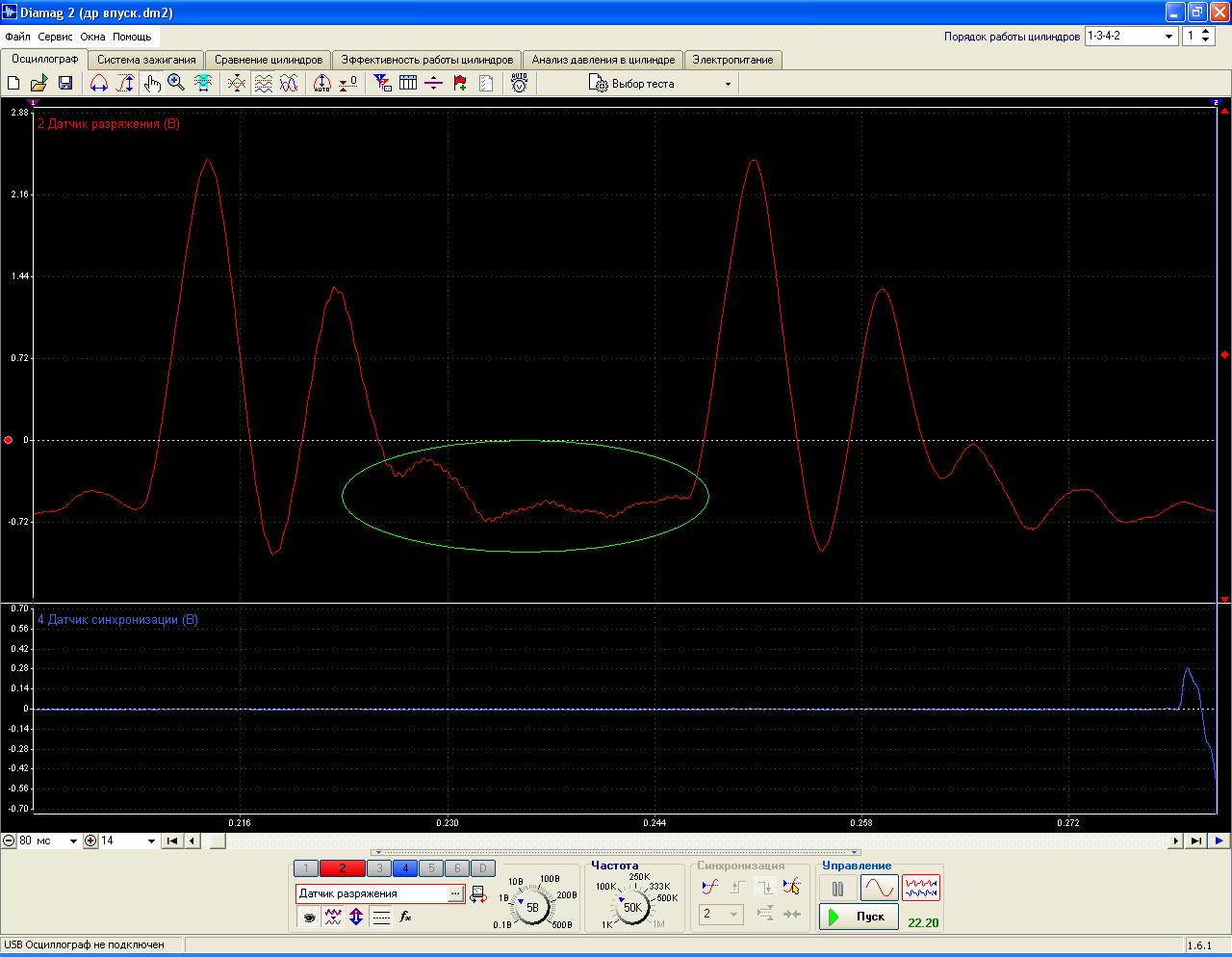Create a new oscillogram file
The width and height of the screenshot is (1232, 957).
(x=13, y=84)
